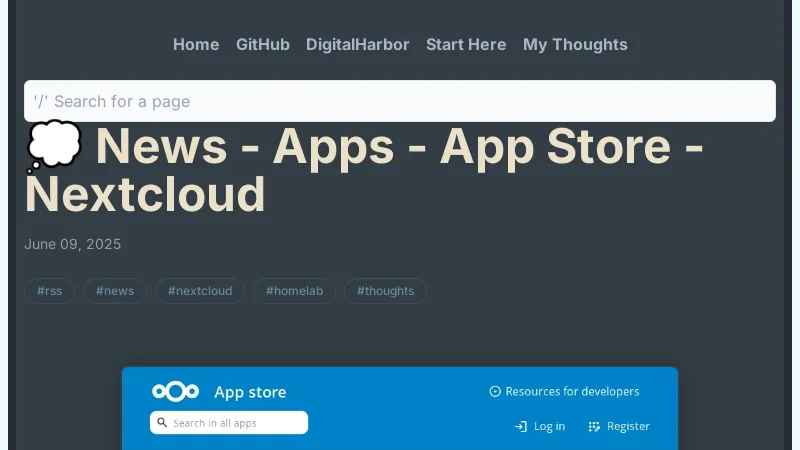Open the Home navigation link
Image resolution: width=800 pixels, height=450 pixels.
point(196,44)
